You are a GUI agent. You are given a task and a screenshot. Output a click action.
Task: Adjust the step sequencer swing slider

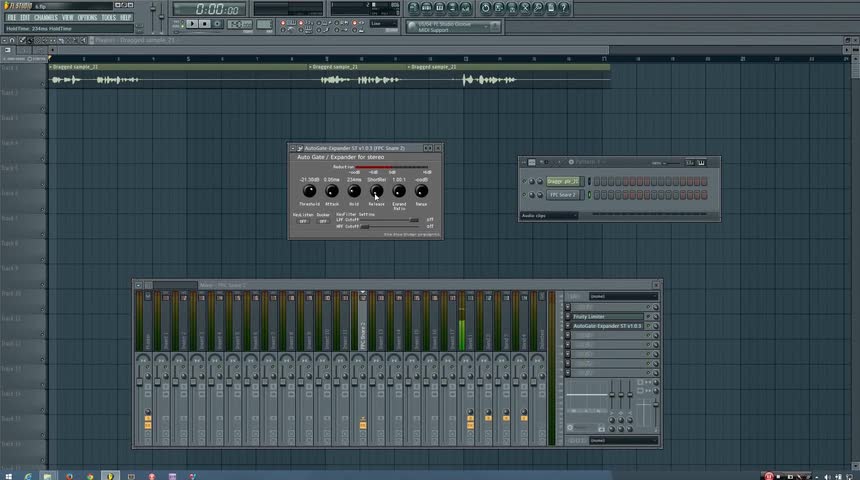[x=671, y=163]
